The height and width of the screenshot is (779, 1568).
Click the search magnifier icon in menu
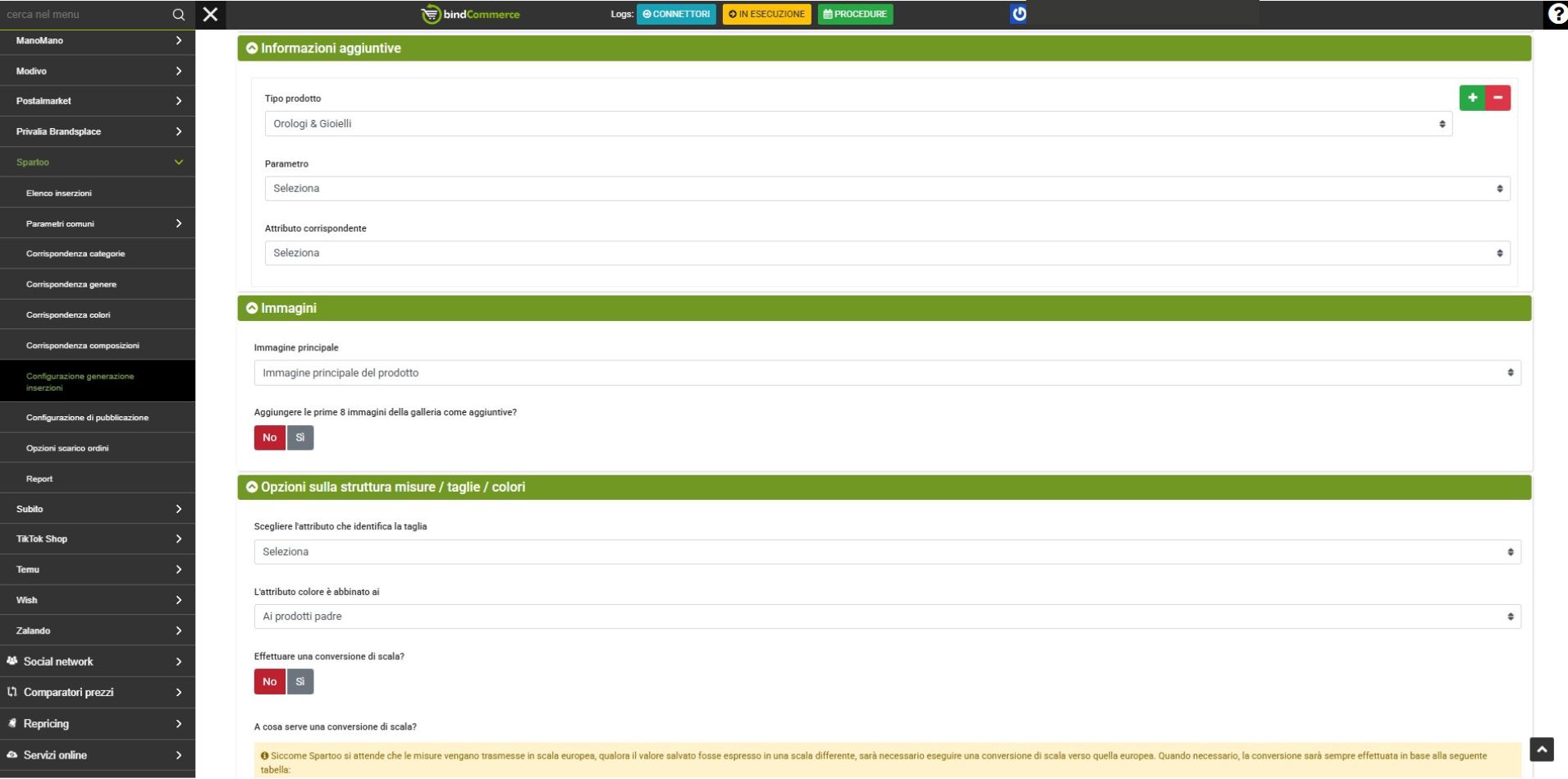point(178,14)
